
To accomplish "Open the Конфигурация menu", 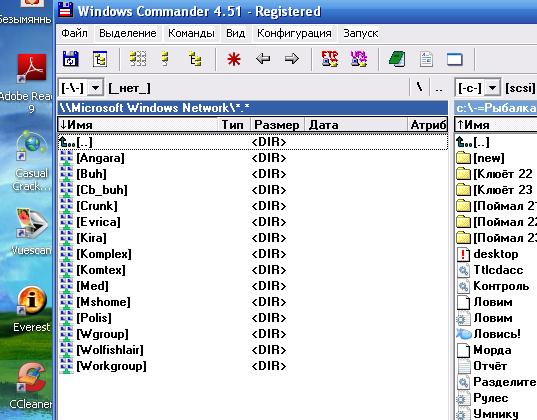I will click(x=294, y=33).
